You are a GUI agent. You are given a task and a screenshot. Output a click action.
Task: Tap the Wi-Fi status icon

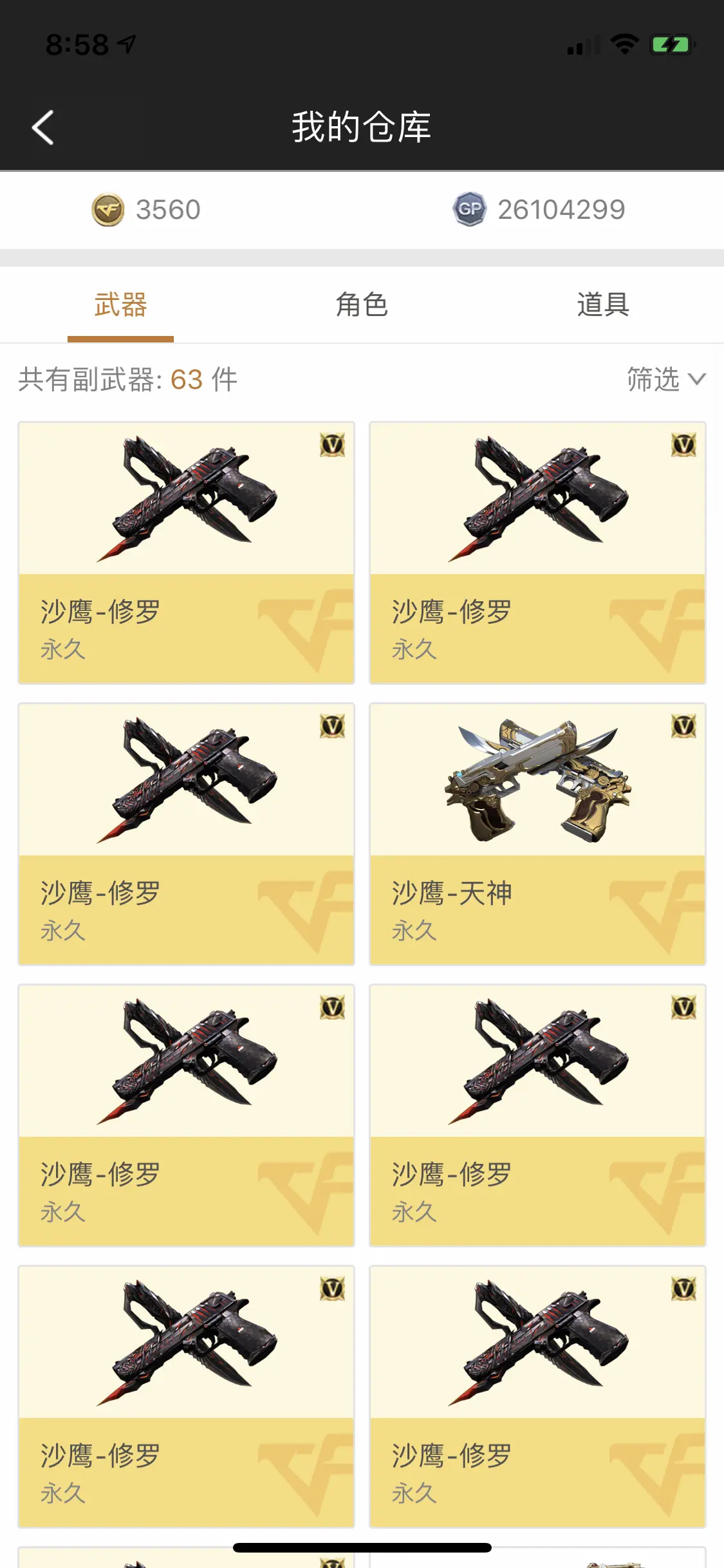[x=624, y=44]
